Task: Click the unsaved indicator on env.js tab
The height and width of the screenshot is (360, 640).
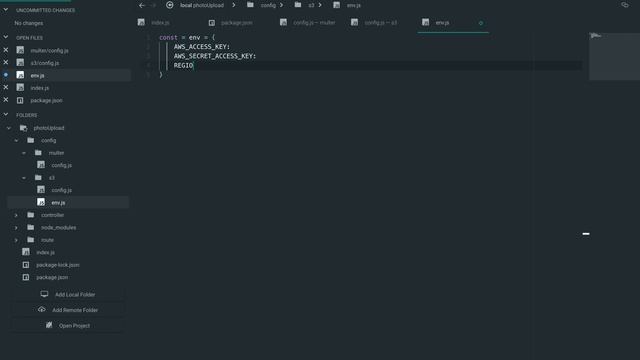Action: (x=481, y=23)
